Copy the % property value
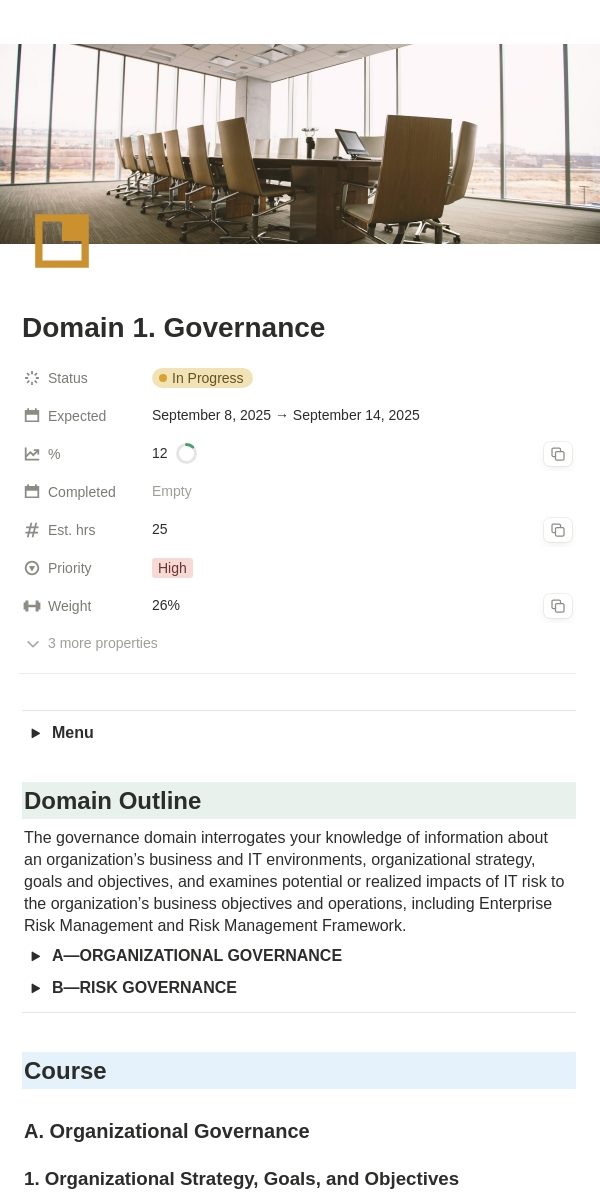Viewport: 600px width, 1200px height. point(558,454)
